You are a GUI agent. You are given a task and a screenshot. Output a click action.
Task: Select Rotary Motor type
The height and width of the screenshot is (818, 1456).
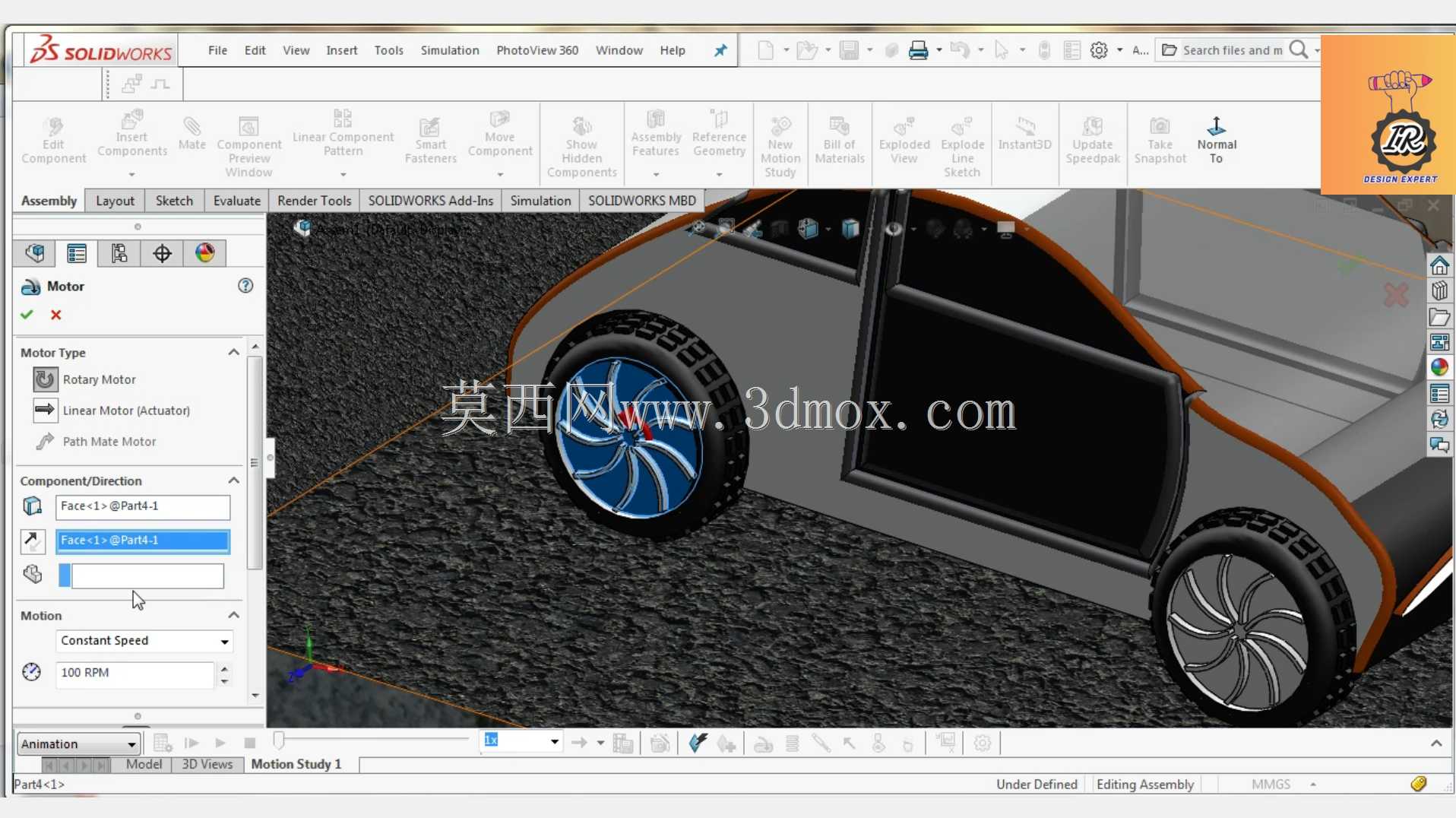coord(84,379)
